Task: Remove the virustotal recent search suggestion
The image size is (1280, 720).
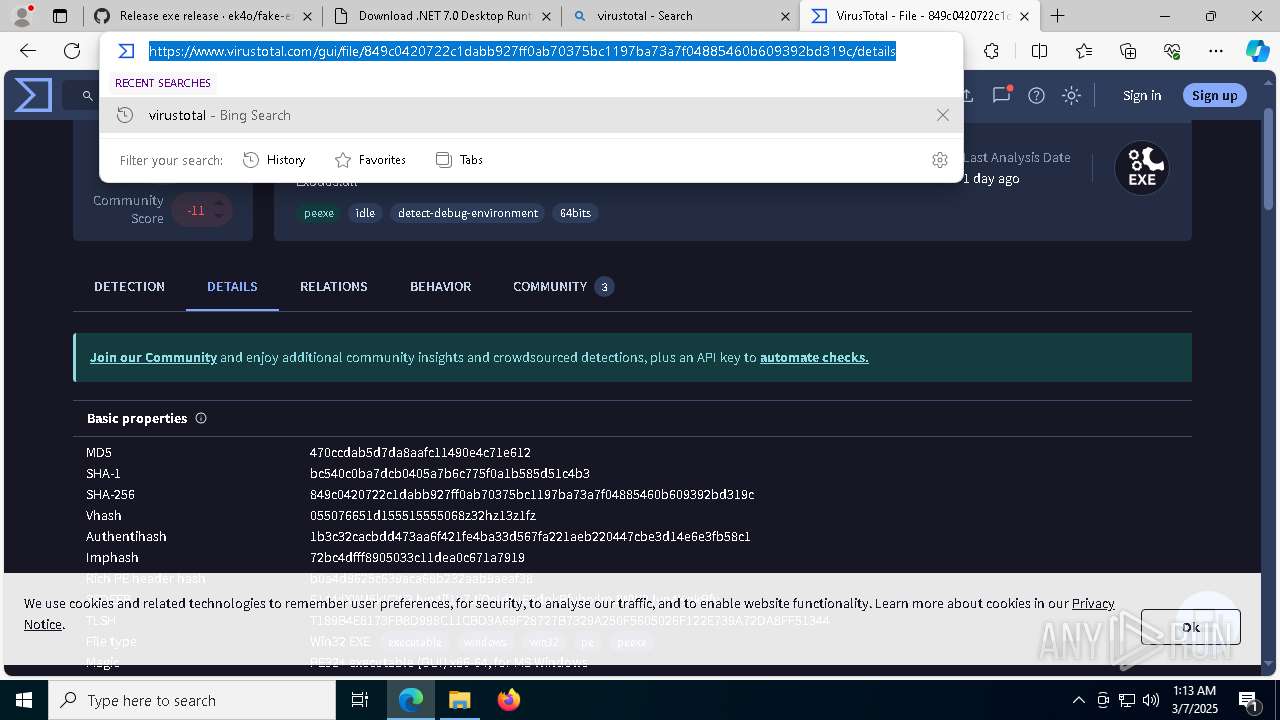Action: pos(942,115)
